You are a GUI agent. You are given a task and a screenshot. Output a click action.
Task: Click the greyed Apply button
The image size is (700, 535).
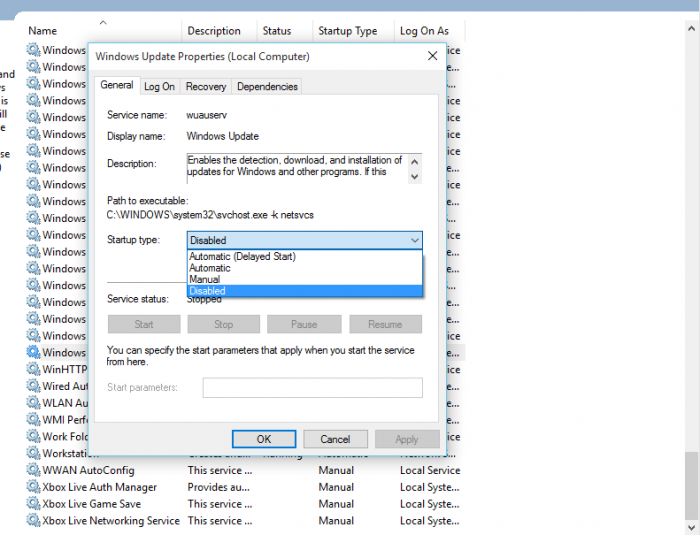[x=407, y=439]
